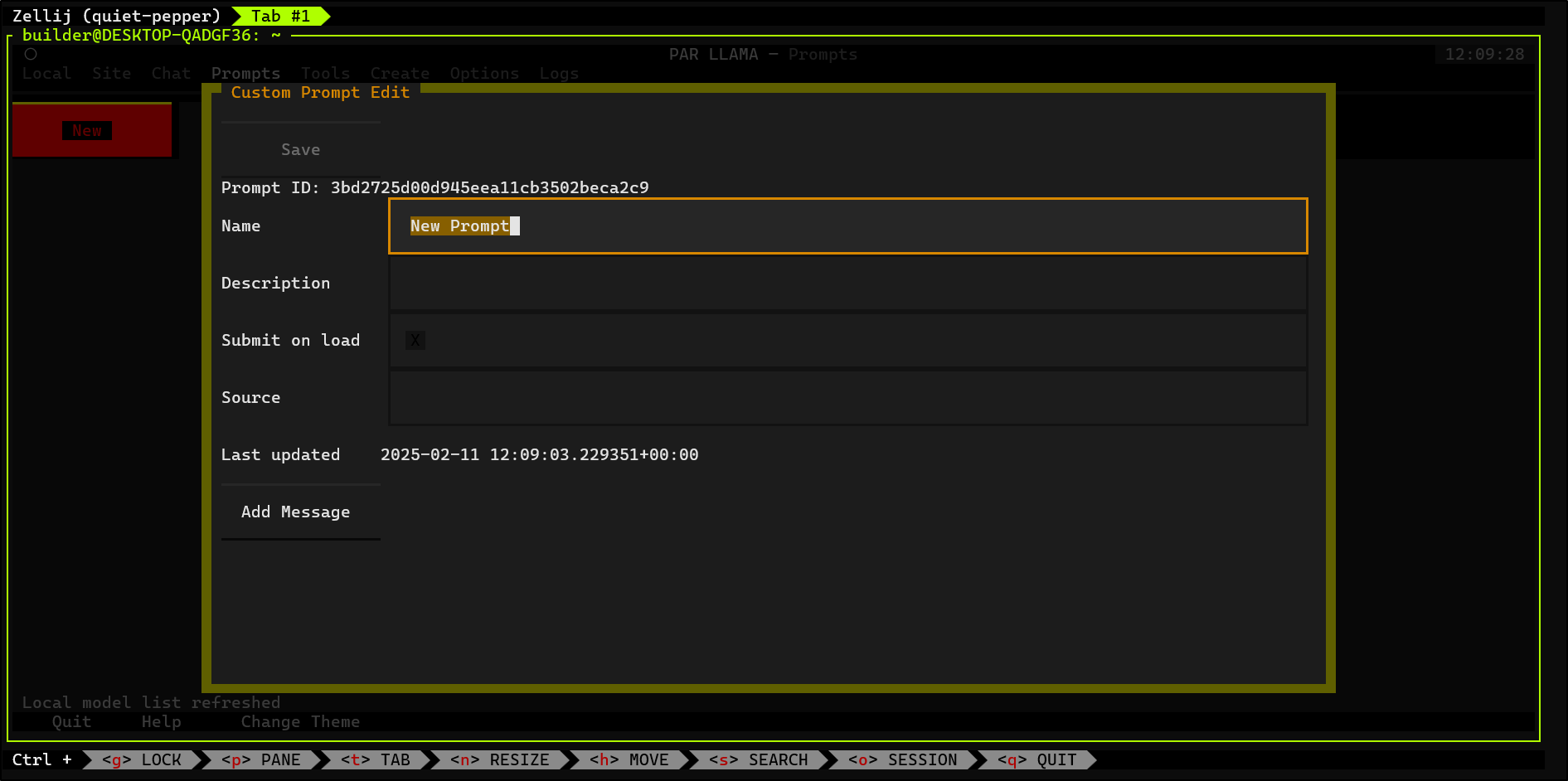Viewport: 1568px width, 781px height.
Task: Click into the Description field
Action: (847, 284)
